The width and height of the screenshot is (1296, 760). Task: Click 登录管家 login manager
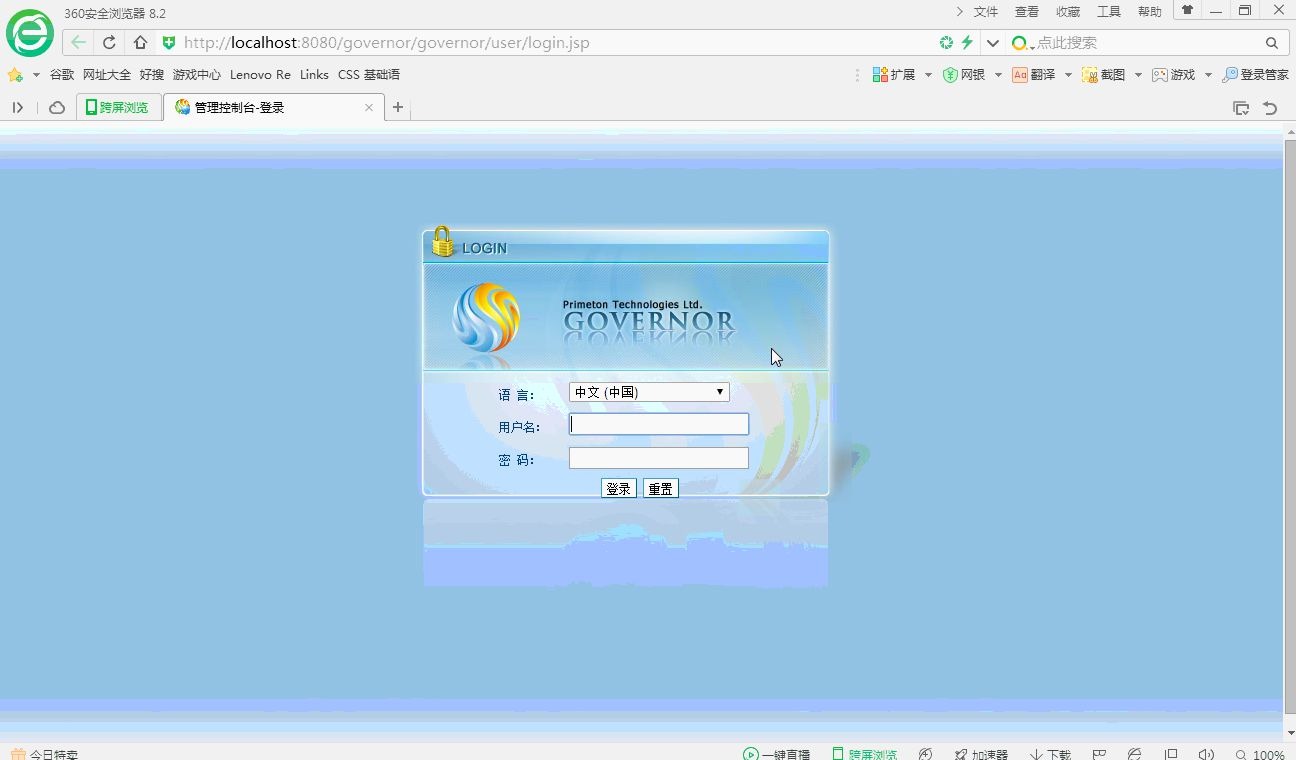(x=1256, y=75)
